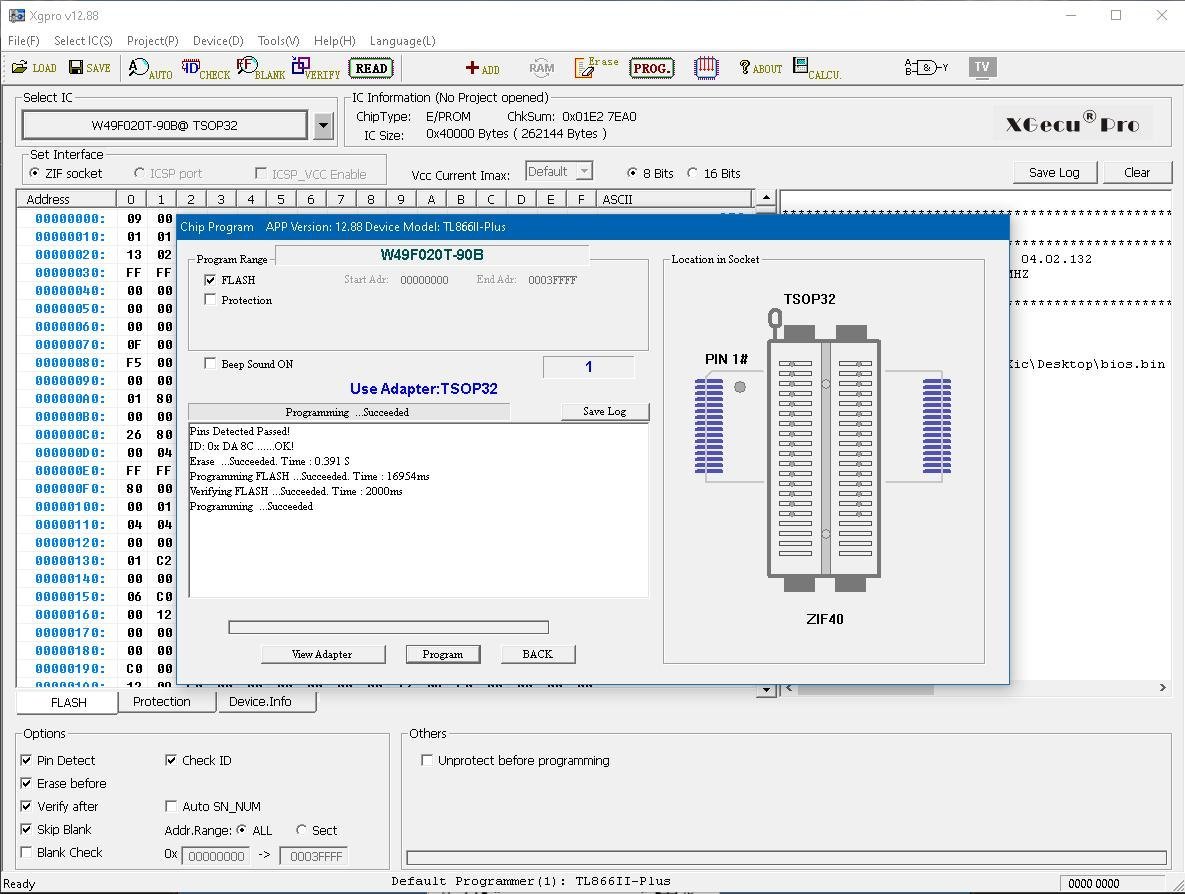Toggle the Erase before option
The width and height of the screenshot is (1185, 894).
26,783
